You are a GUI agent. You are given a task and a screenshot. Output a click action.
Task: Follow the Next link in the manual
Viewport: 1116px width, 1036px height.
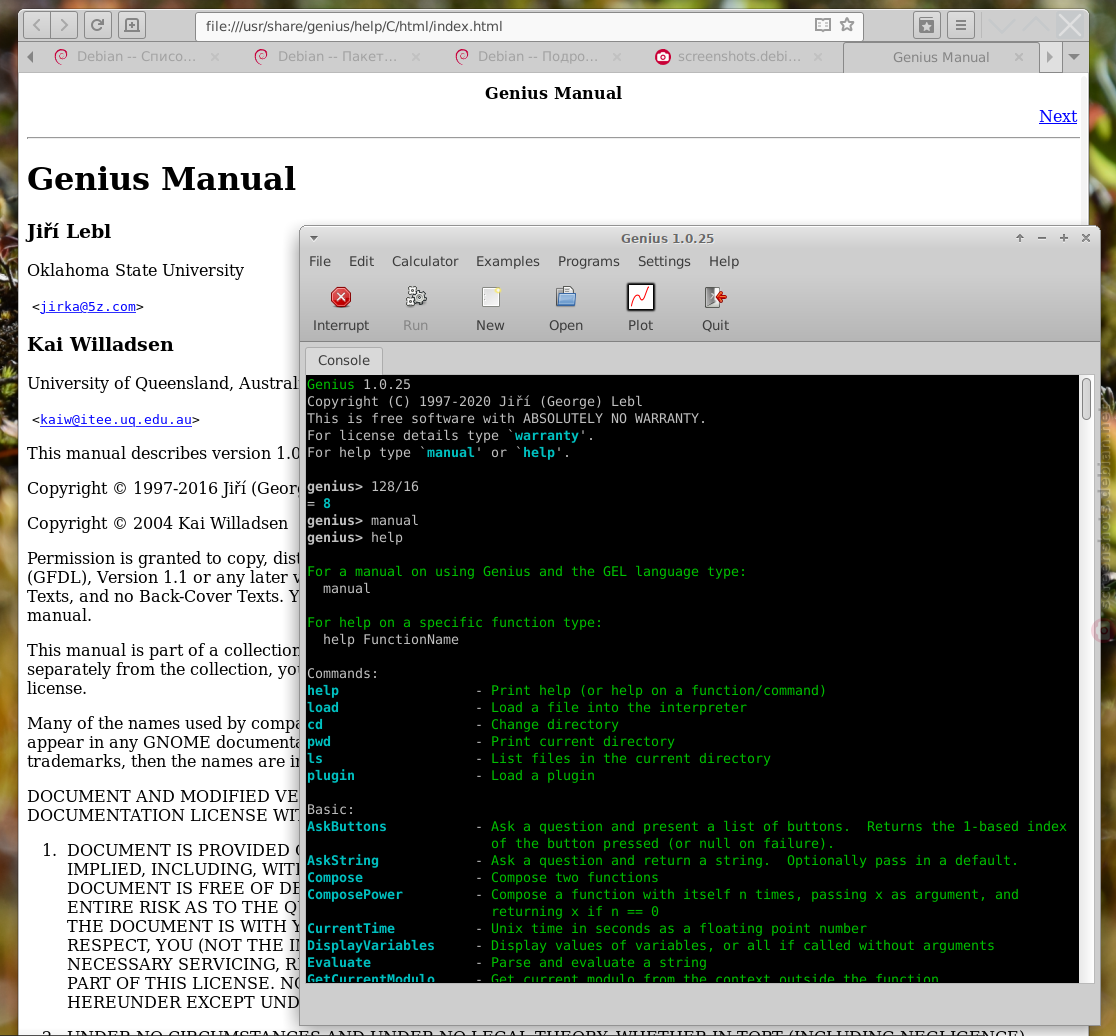1058,116
